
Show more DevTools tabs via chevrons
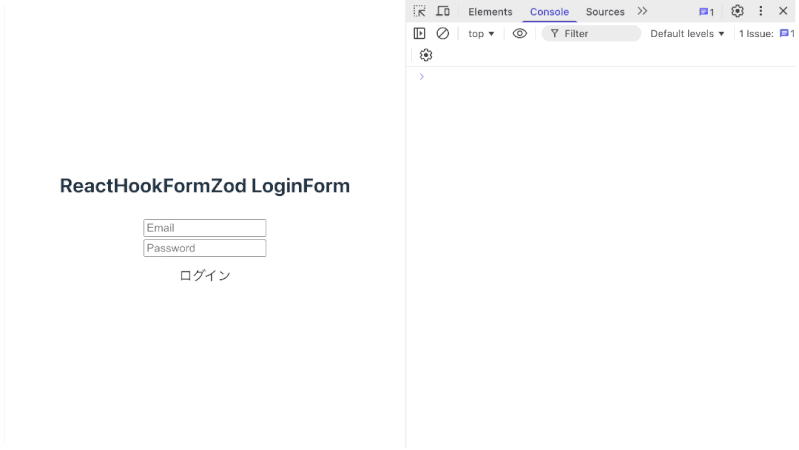[x=642, y=11]
